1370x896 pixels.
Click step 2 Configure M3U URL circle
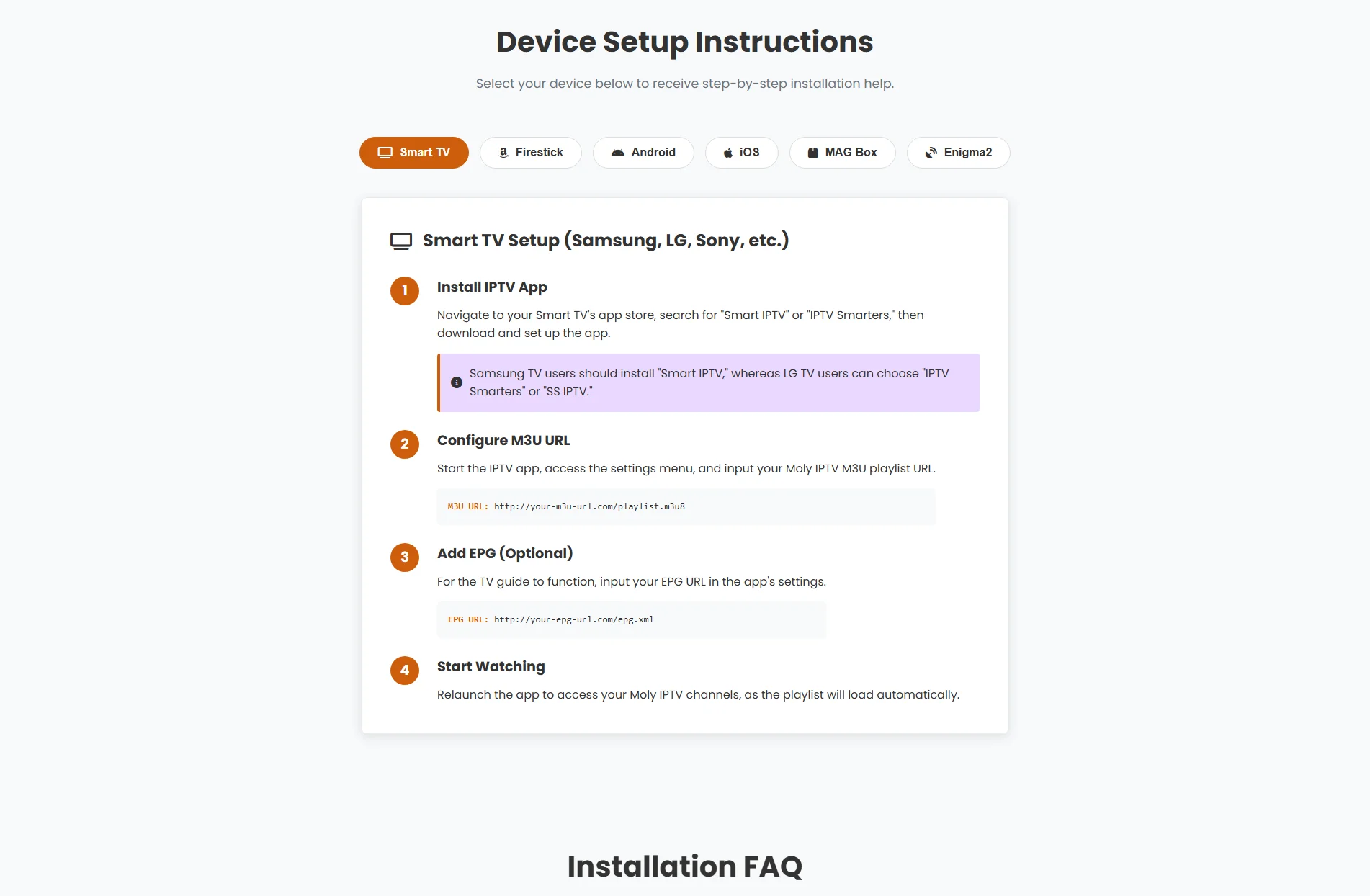pos(405,444)
